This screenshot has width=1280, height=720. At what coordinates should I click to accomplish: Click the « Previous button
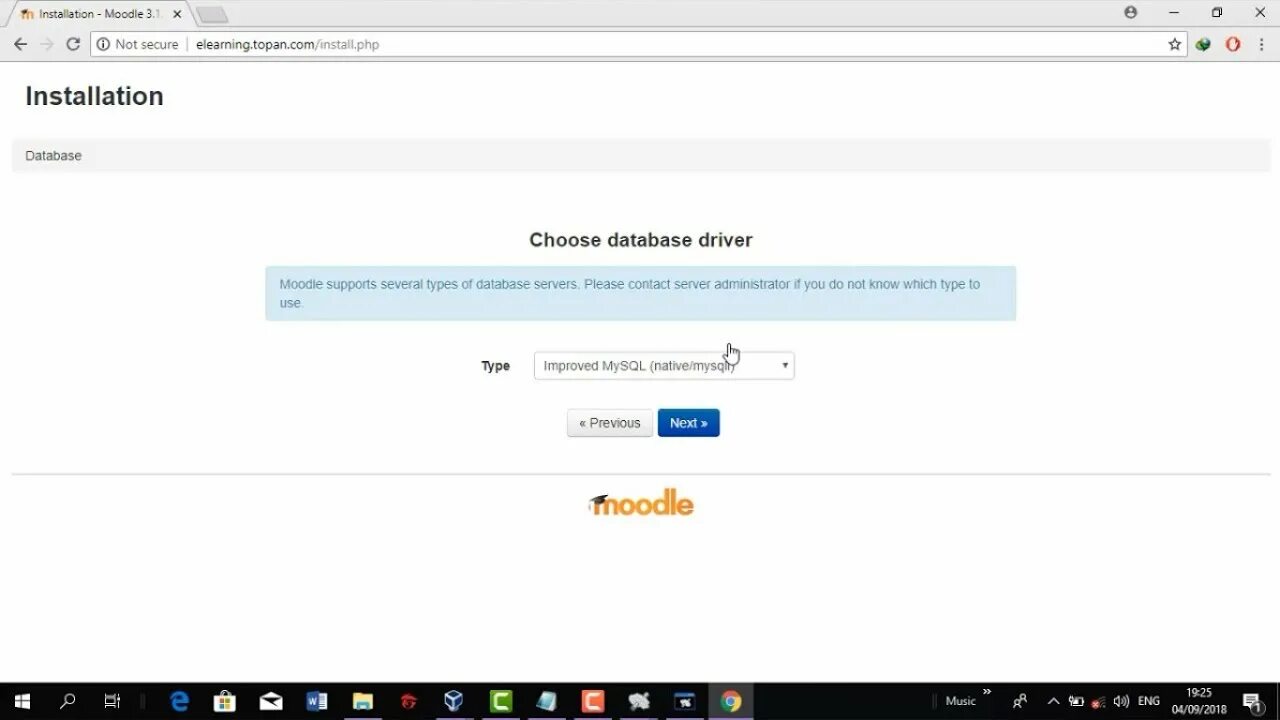tap(610, 423)
